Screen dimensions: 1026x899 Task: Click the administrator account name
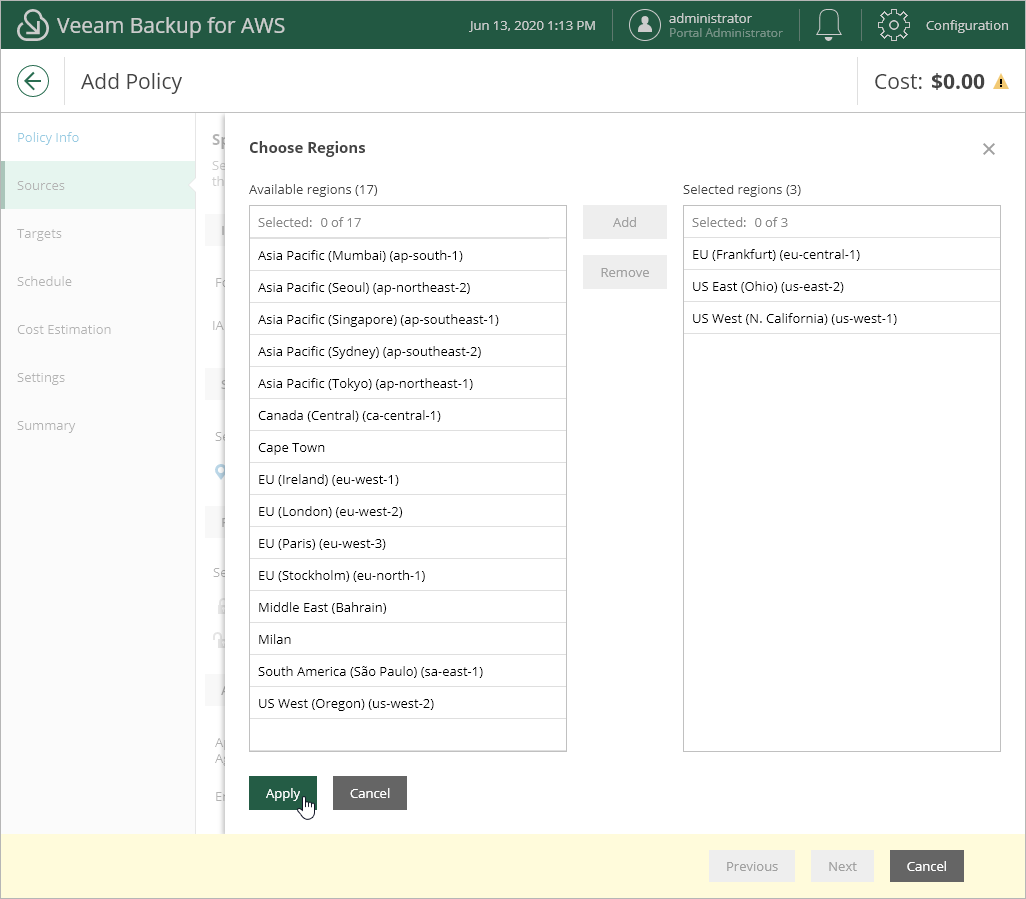tap(710, 18)
